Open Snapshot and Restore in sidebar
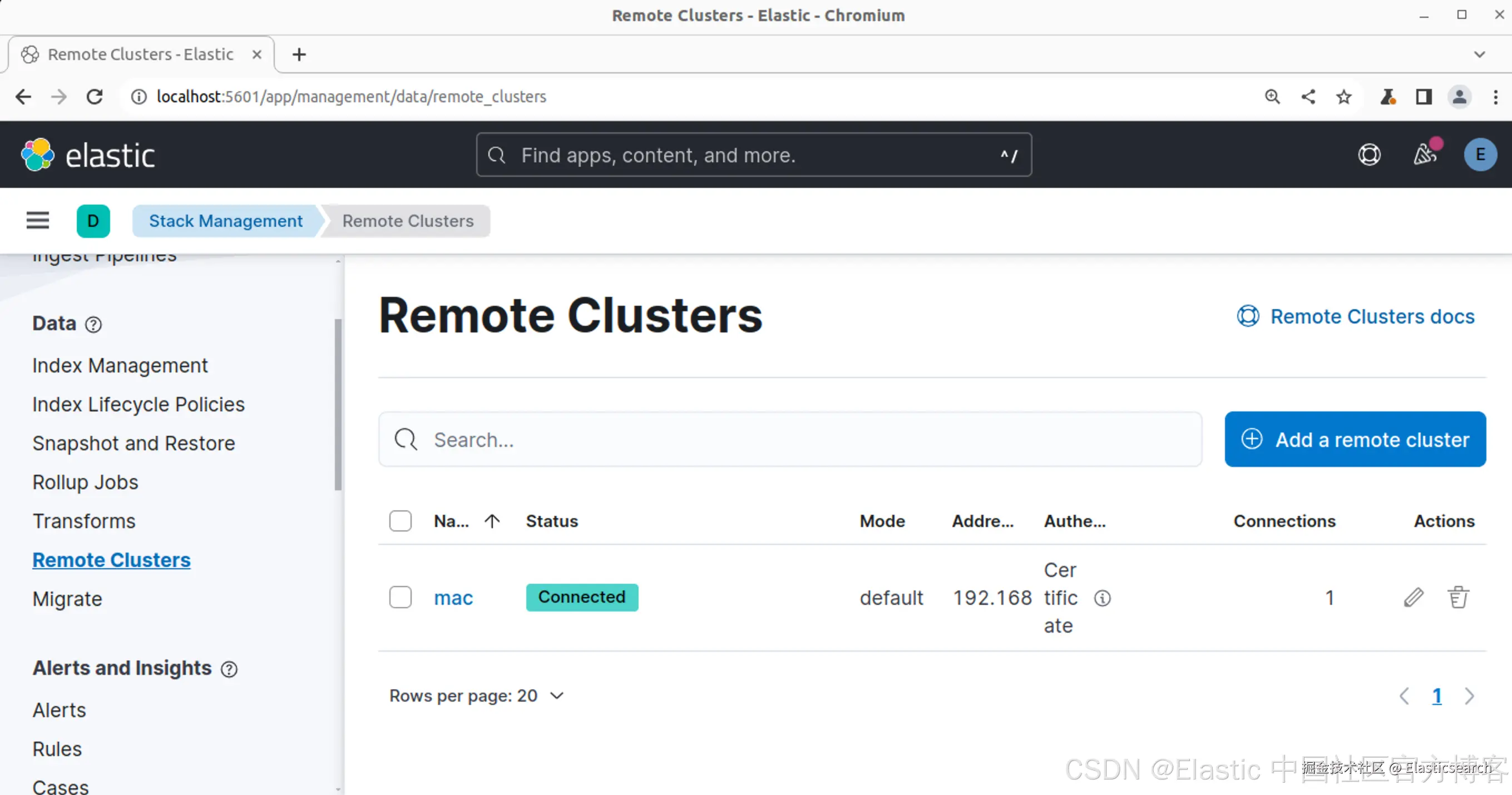 click(134, 444)
